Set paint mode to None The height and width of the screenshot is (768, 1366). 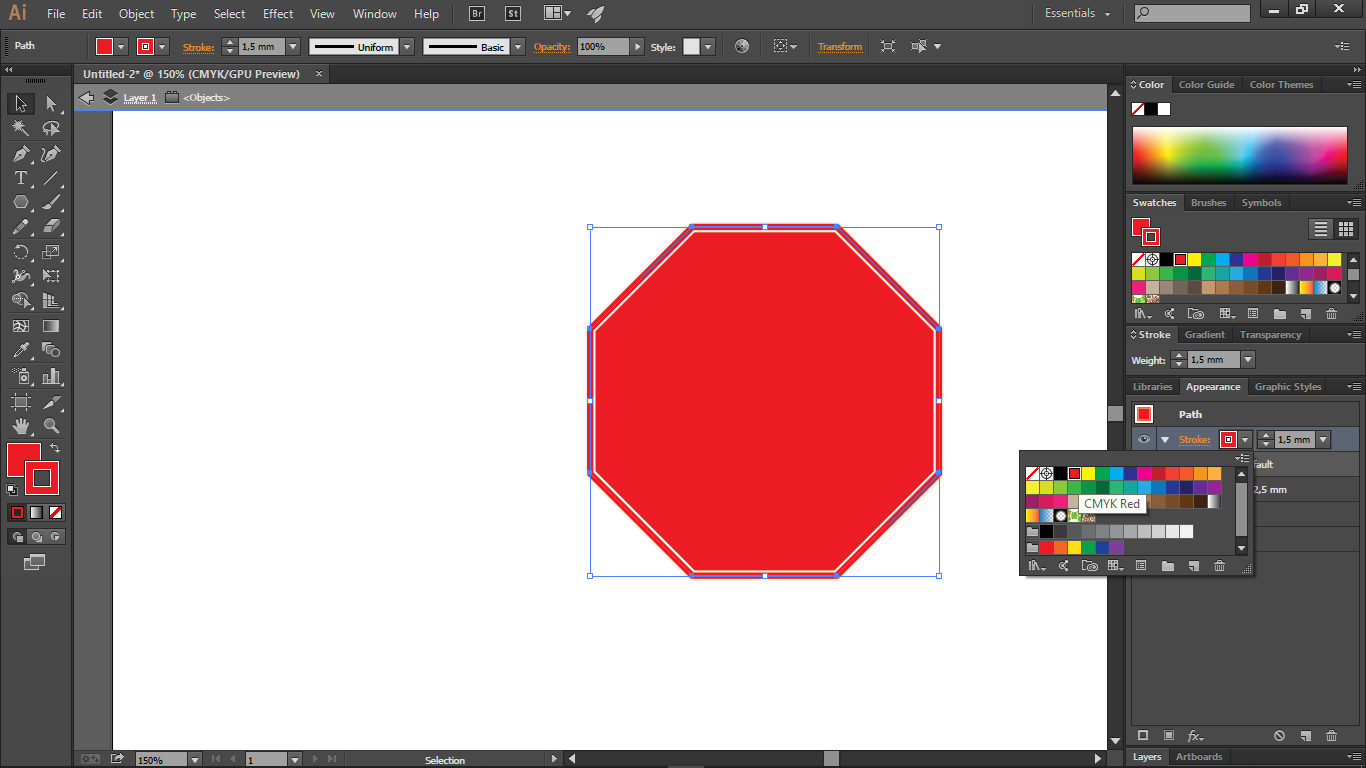pyautogui.click(x=56, y=512)
